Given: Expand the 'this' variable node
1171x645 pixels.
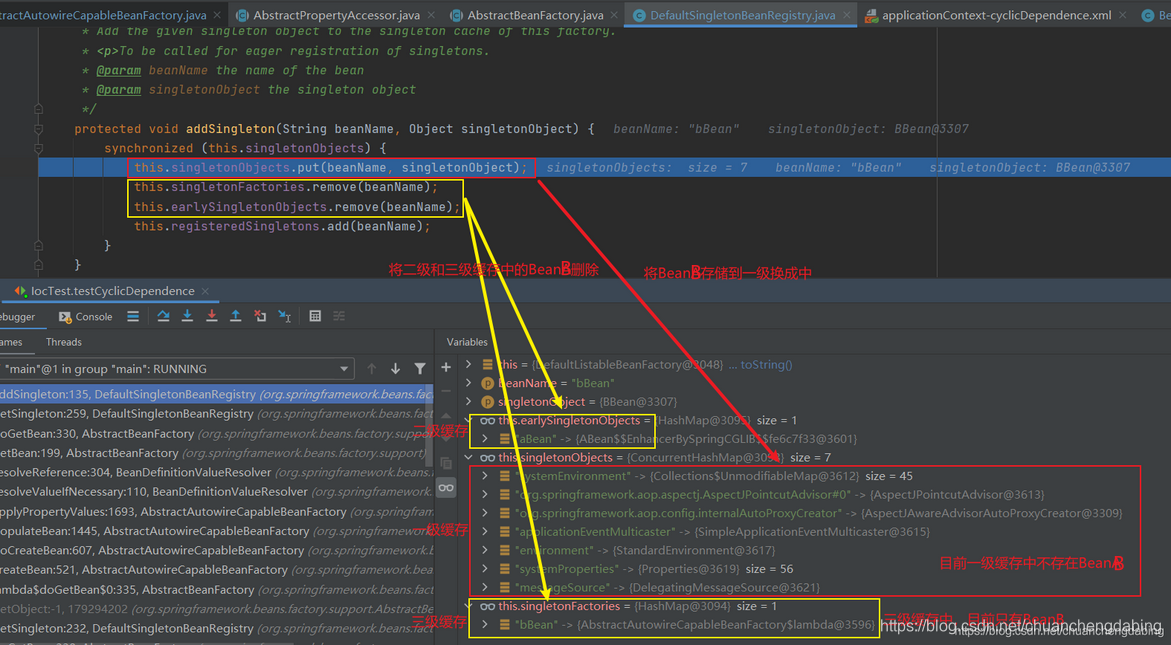Looking at the screenshot, I should (468, 364).
